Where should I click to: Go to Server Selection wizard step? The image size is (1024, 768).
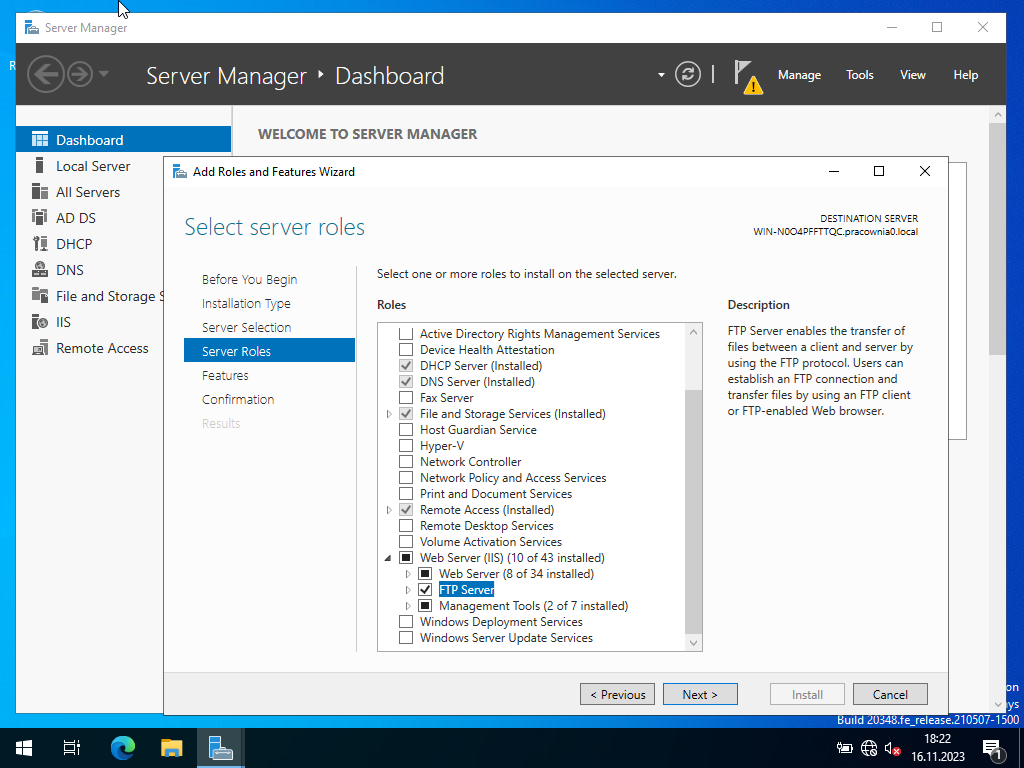246,327
